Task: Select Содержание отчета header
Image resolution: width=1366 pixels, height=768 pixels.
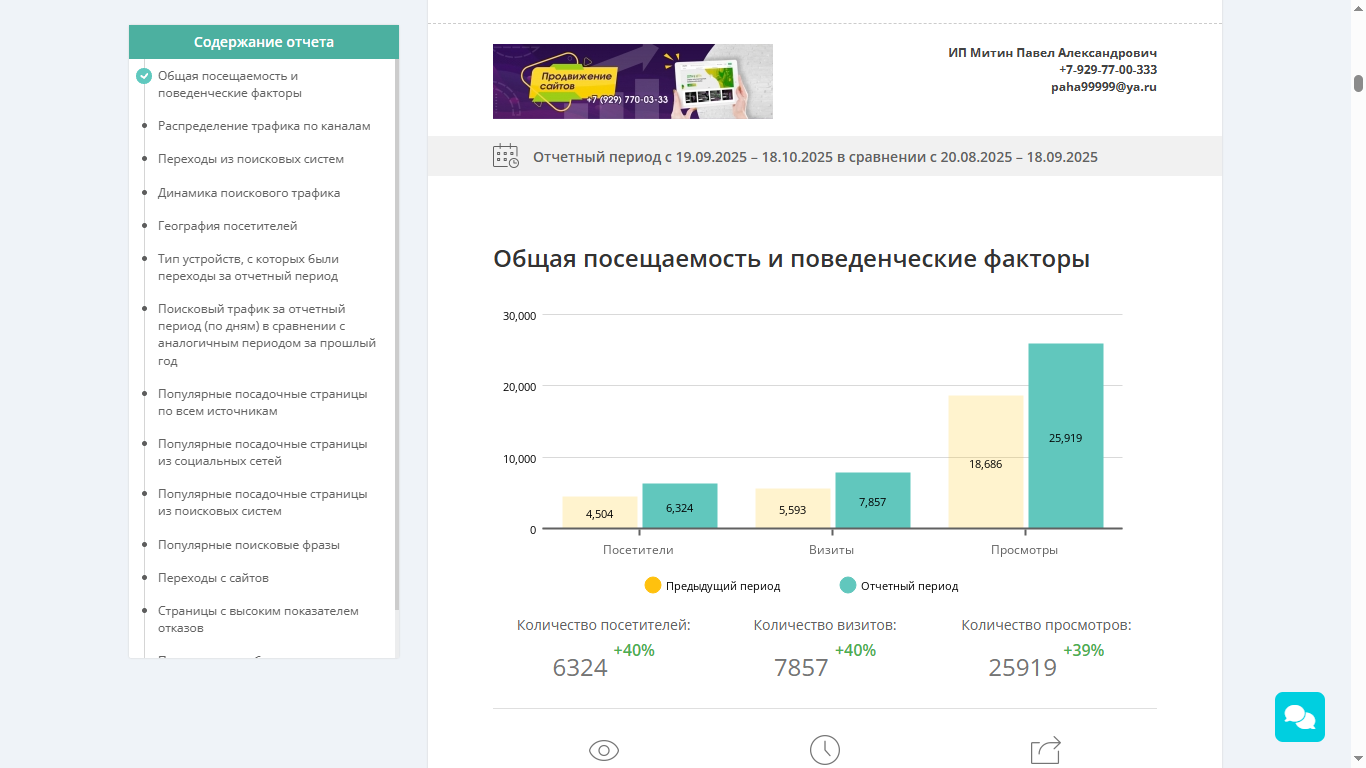Action: point(263,42)
